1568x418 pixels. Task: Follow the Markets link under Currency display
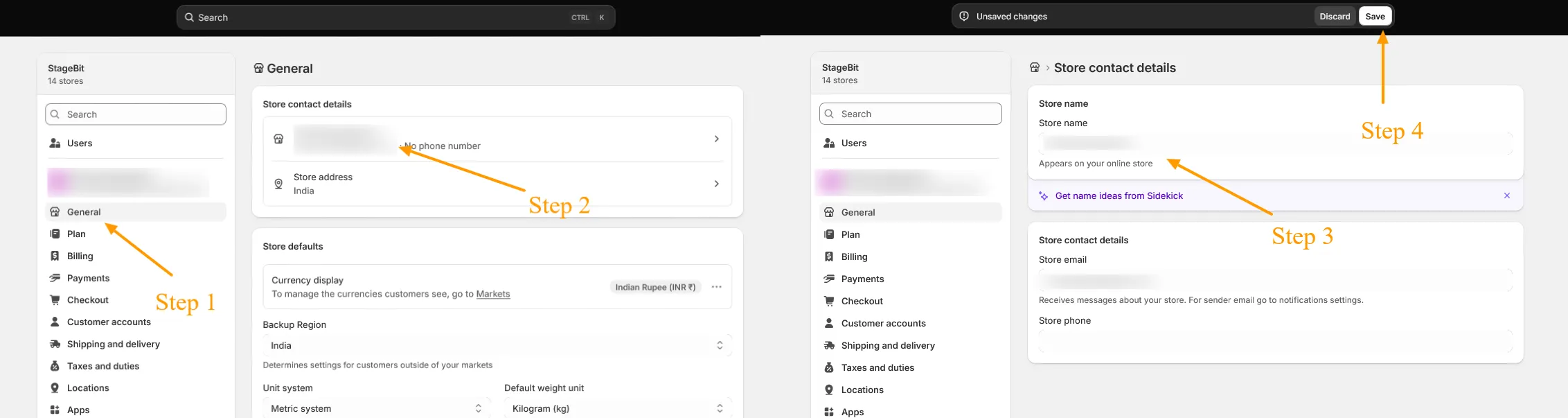[x=493, y=294]
